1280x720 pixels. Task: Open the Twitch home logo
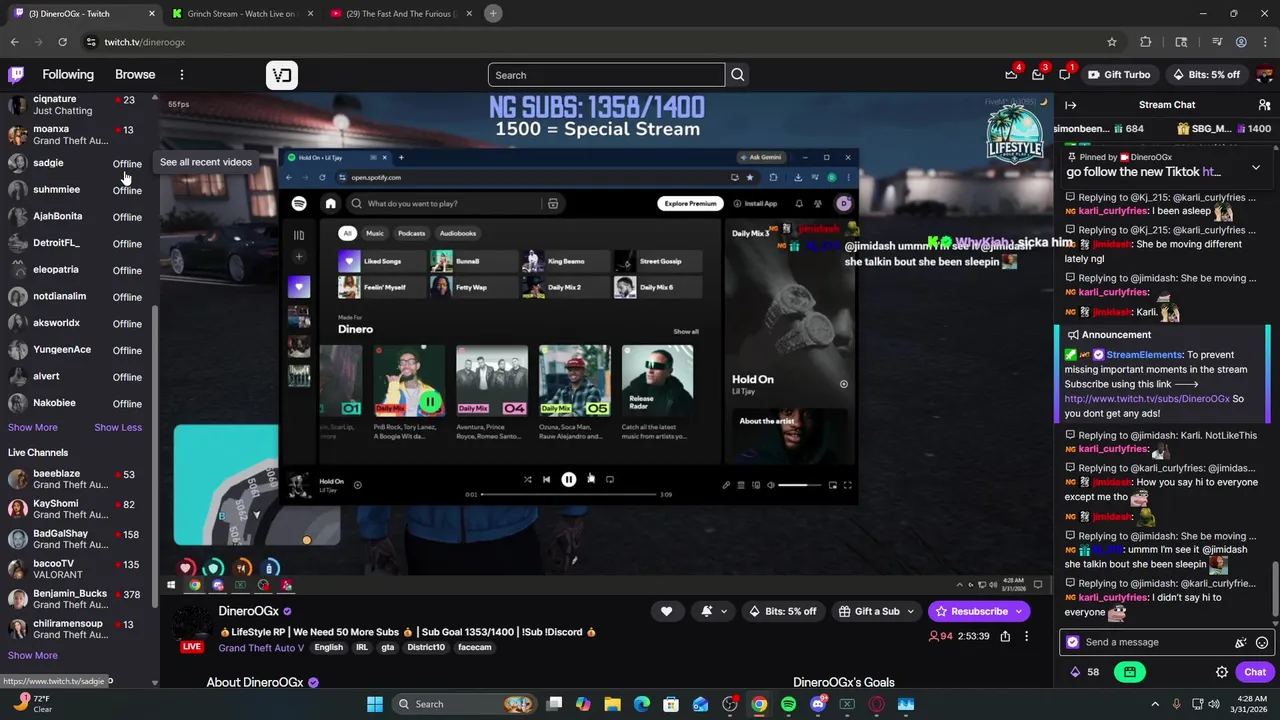[16, 74]
